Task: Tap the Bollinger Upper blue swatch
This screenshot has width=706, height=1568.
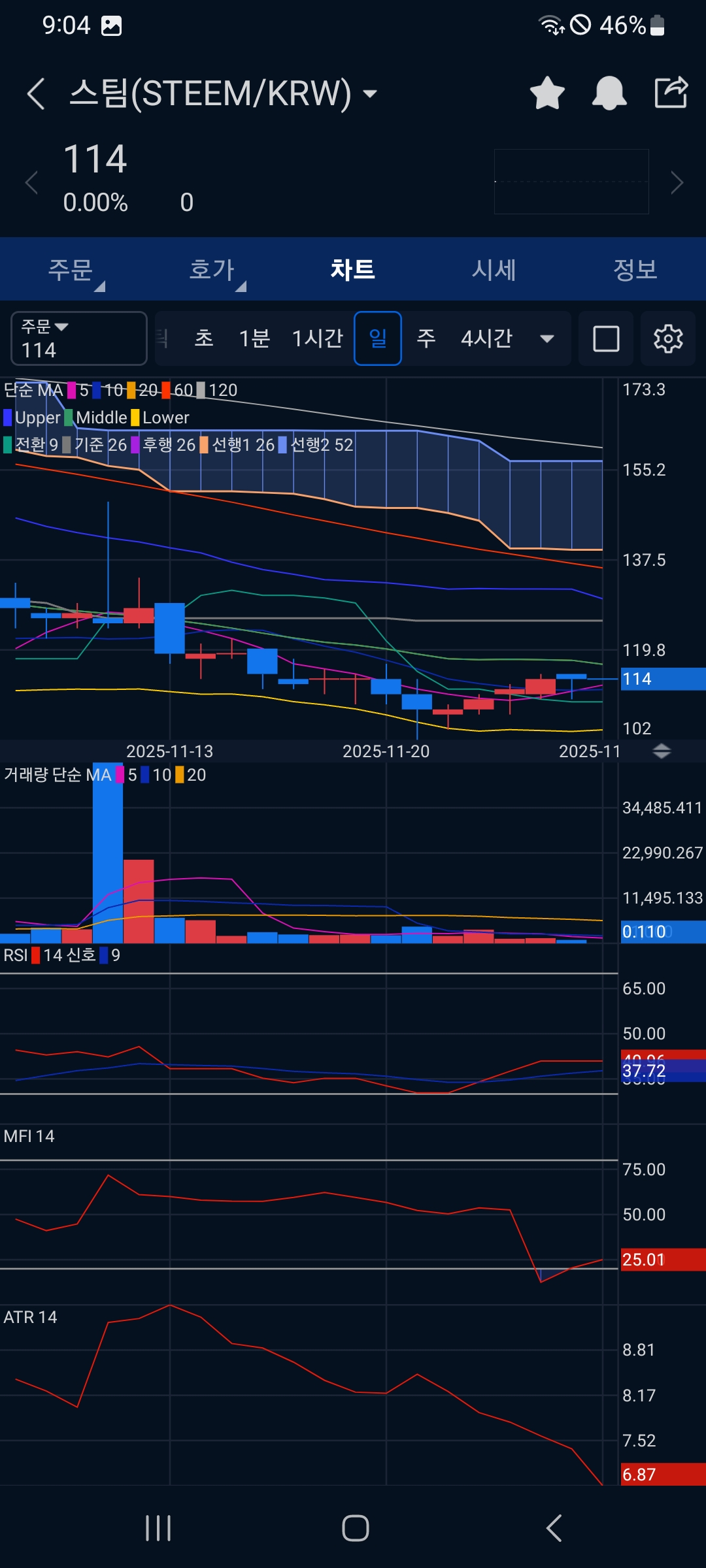Action: tap(8, 417)
